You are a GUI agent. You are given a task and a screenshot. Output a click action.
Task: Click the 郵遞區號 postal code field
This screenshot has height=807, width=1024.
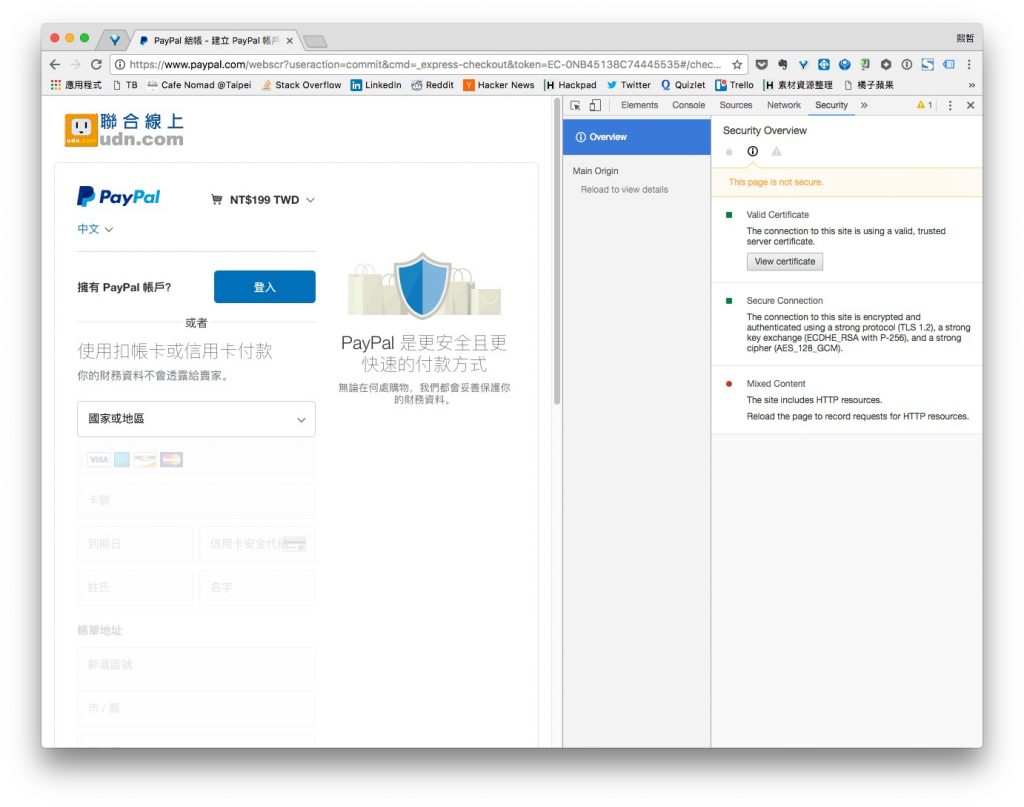[196, 665]
